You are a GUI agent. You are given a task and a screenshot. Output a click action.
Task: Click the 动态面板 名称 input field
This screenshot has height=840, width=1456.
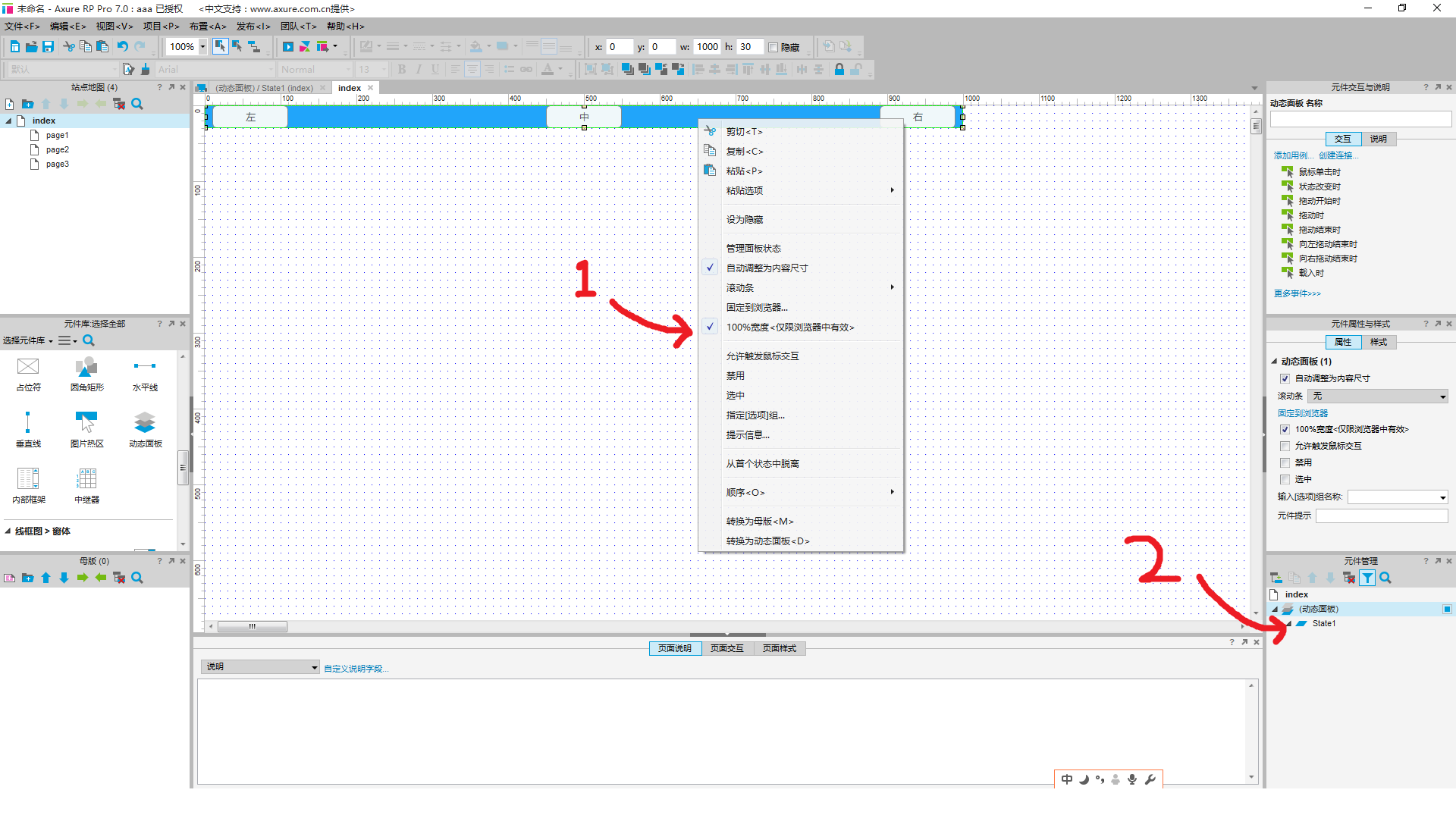tap(1360, 119)
